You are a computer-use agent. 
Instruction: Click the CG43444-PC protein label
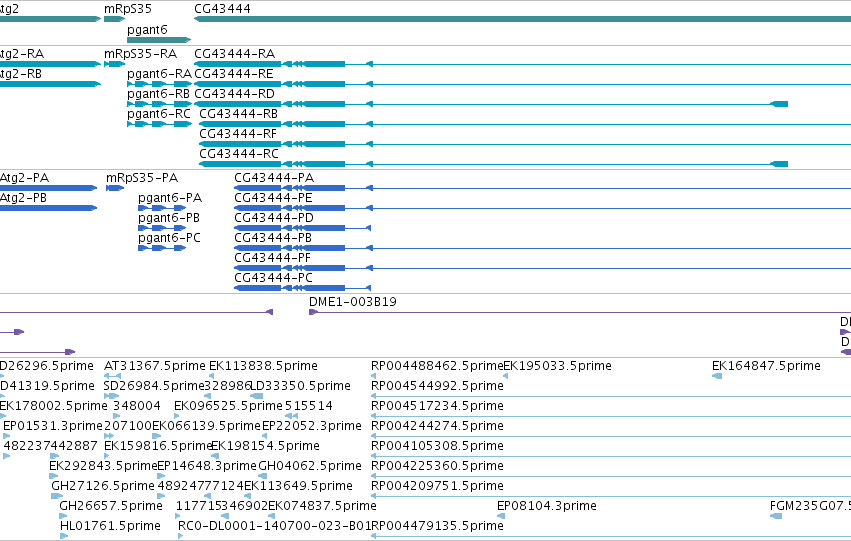coord(274,278)
